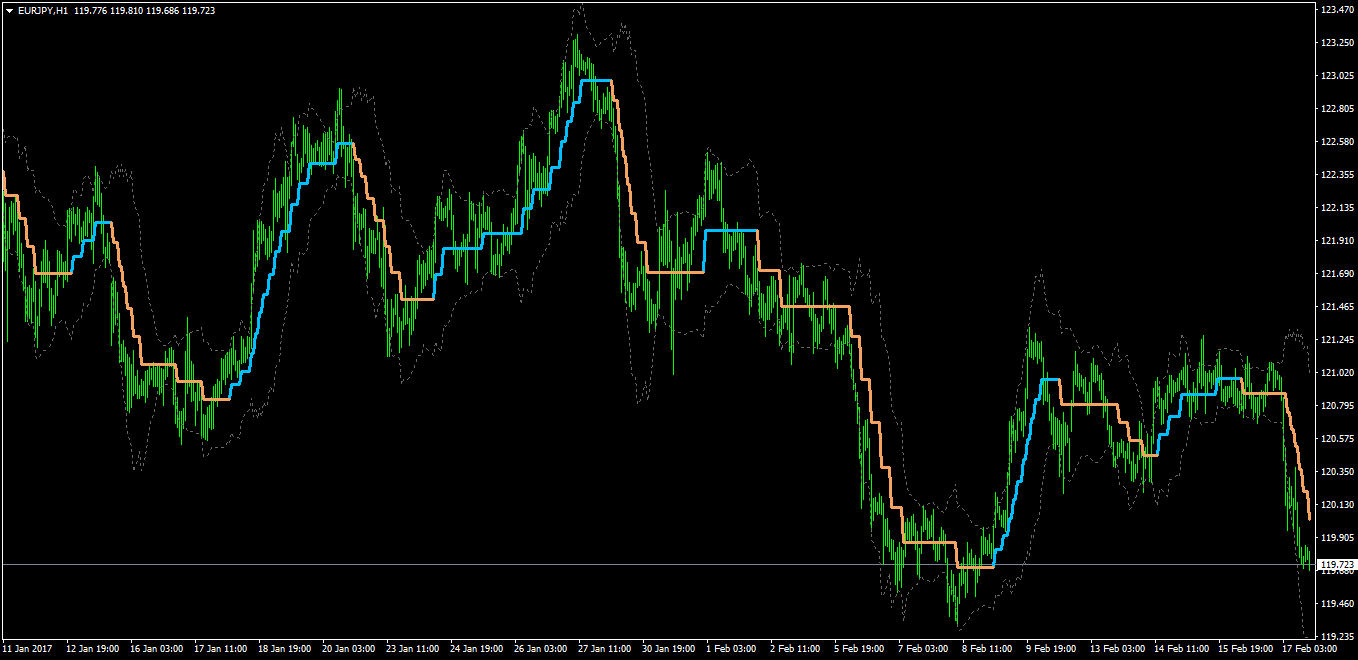Viewport: 1358px width, 660px height.
Task: Click the 121.020 price scale level
Action: pos(1337,373)
